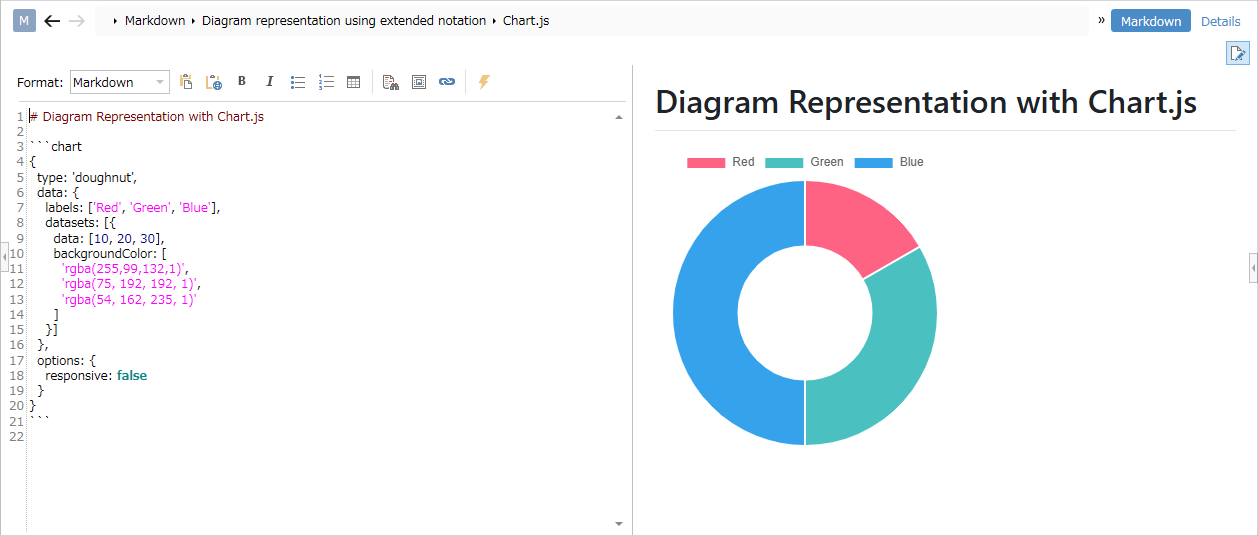The width and height of the screenshot is (1258, 536).
Task: Toggle Red legend item in chart
Action: 721,162
